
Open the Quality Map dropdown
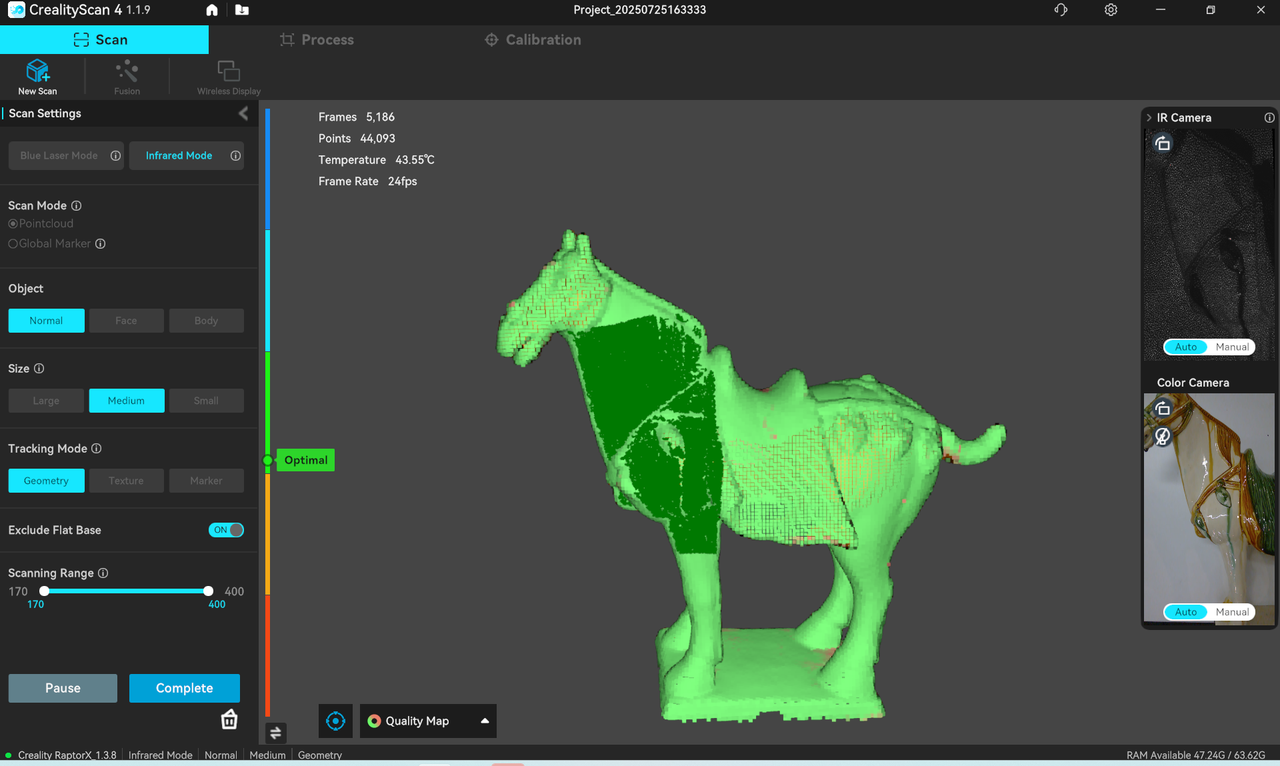(x=428, y=721)
